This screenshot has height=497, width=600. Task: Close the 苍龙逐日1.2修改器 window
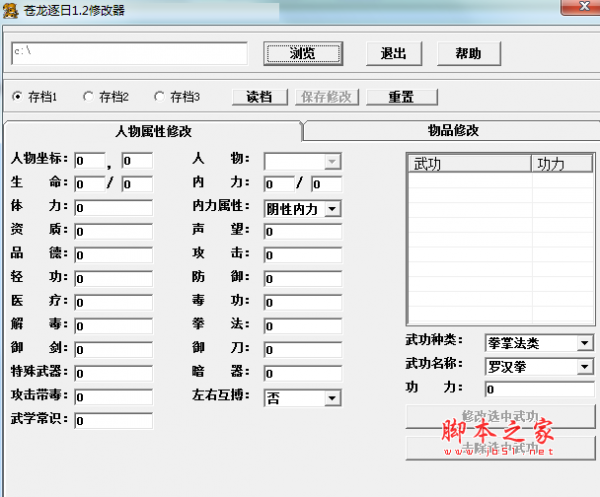[x=582, y=7]
